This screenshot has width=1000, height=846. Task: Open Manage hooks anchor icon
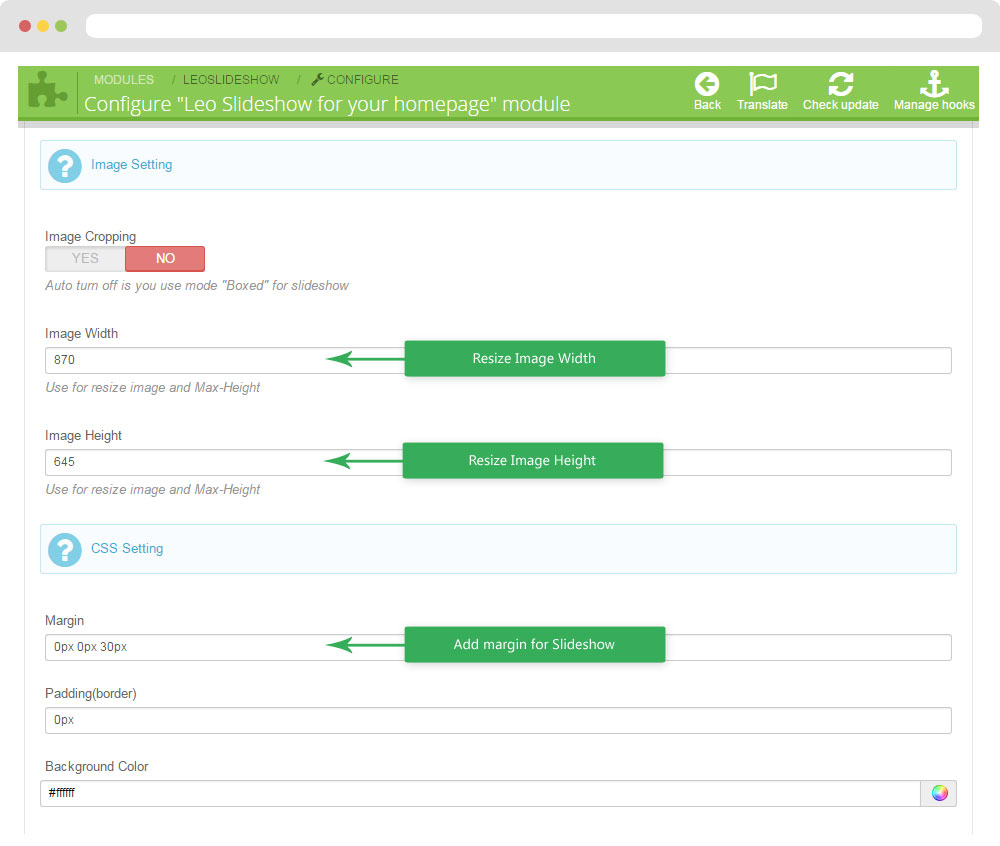tap(934, 85)
